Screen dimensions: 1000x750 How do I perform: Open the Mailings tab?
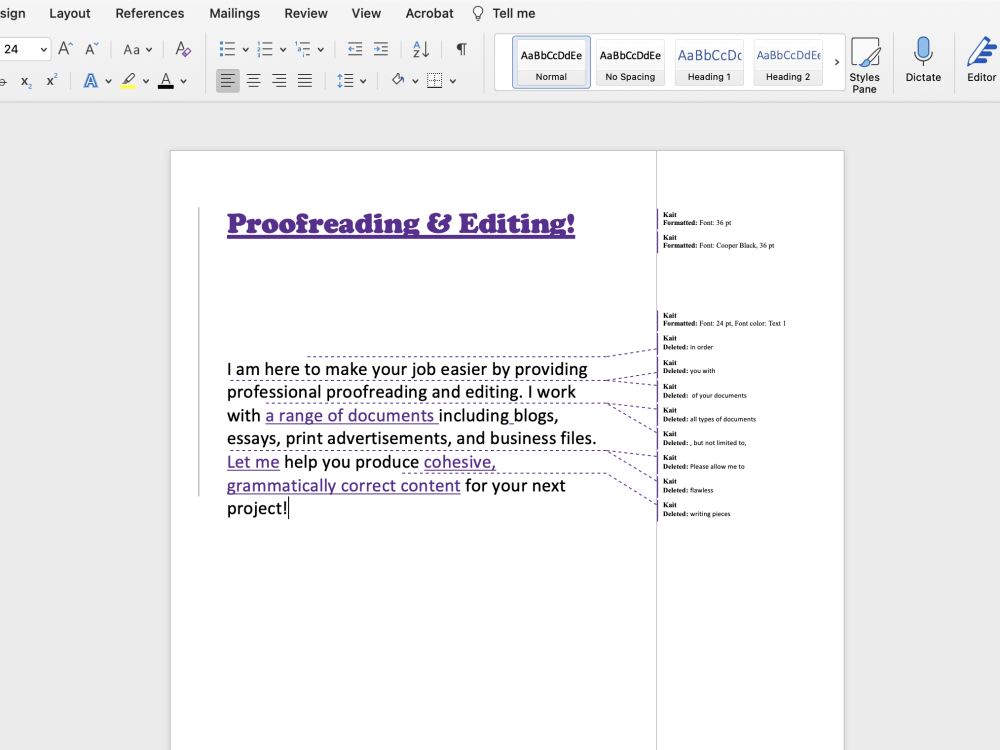pyautogui.click(x=235, y=13)
